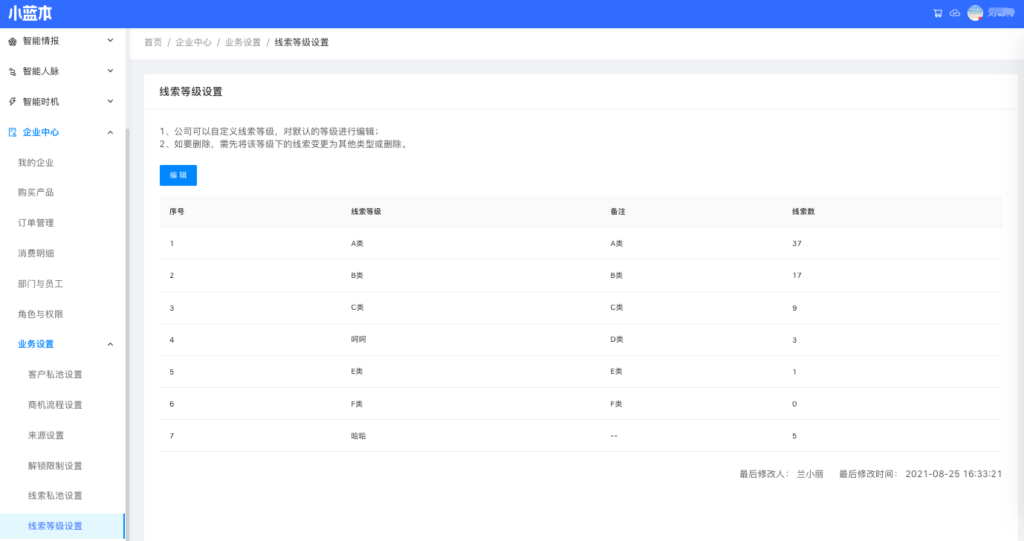Expand the 智能人脉 chevron arrow
Screen dimensions: 1024x541
110,71
